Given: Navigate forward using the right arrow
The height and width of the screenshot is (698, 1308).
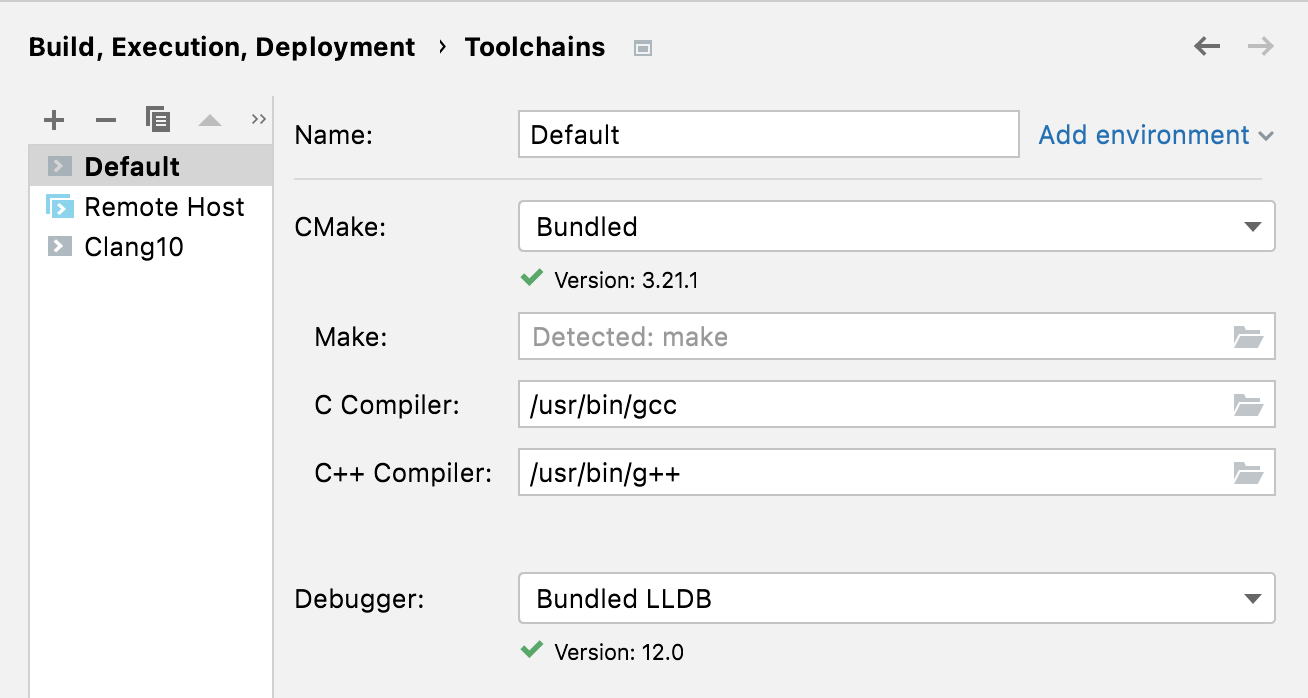Looking at the screenshot, I should coord(1261,46).
